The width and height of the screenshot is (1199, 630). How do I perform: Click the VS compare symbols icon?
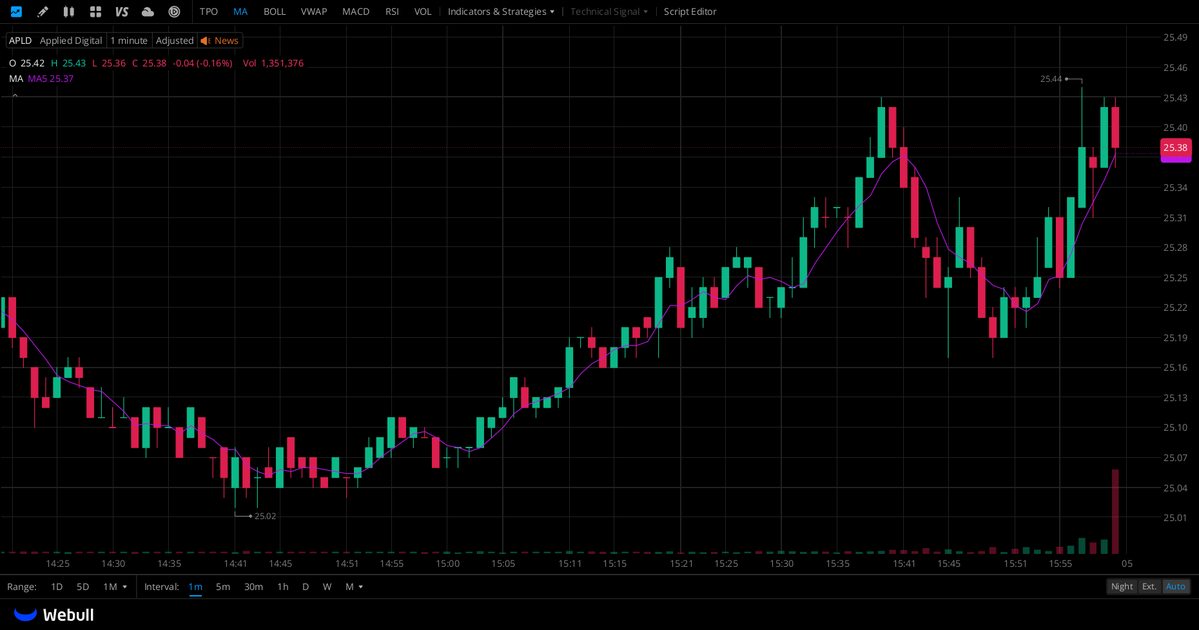pos(122,11)
